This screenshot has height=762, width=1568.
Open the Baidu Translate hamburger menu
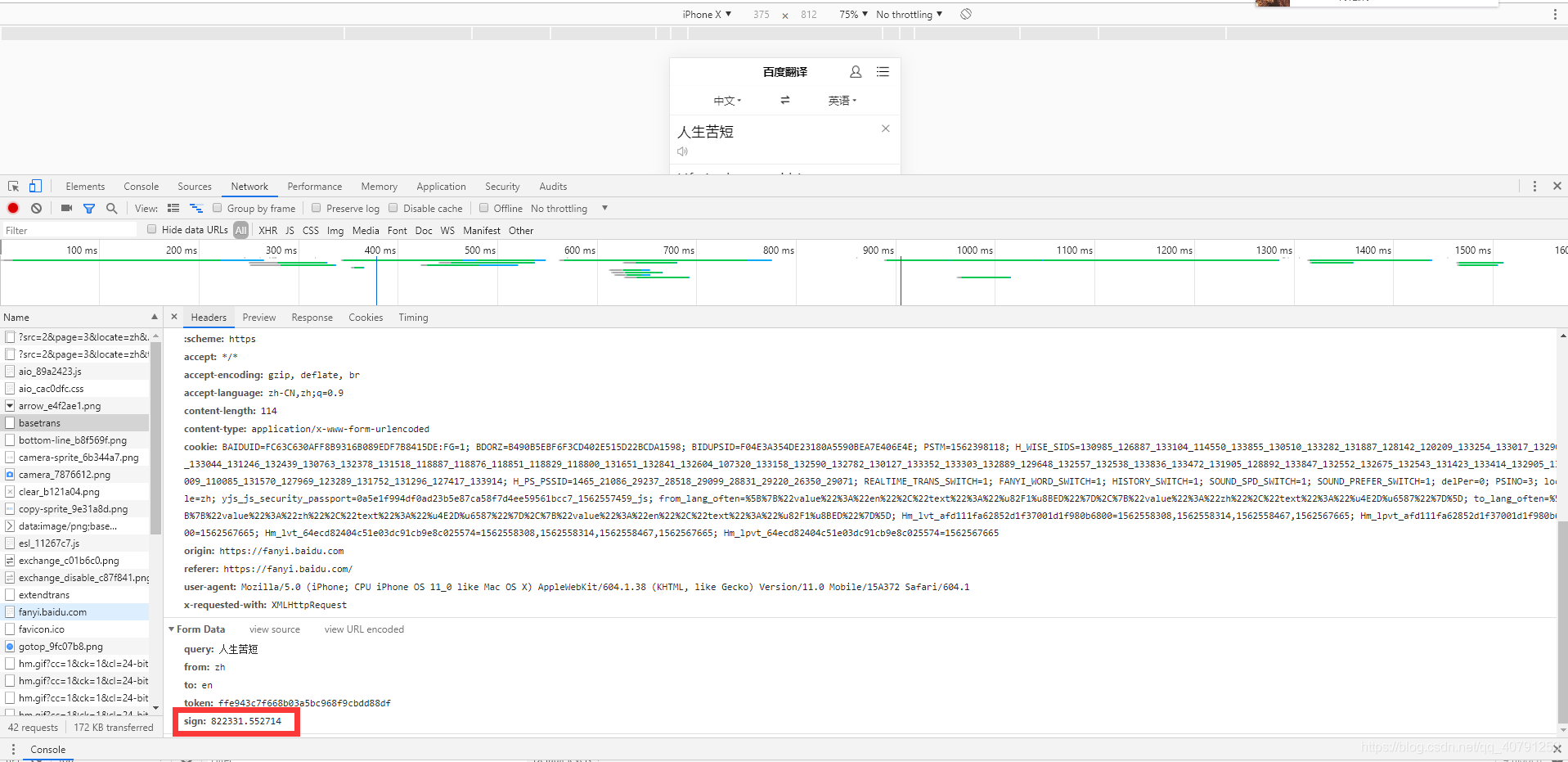(x=883, y=72)
